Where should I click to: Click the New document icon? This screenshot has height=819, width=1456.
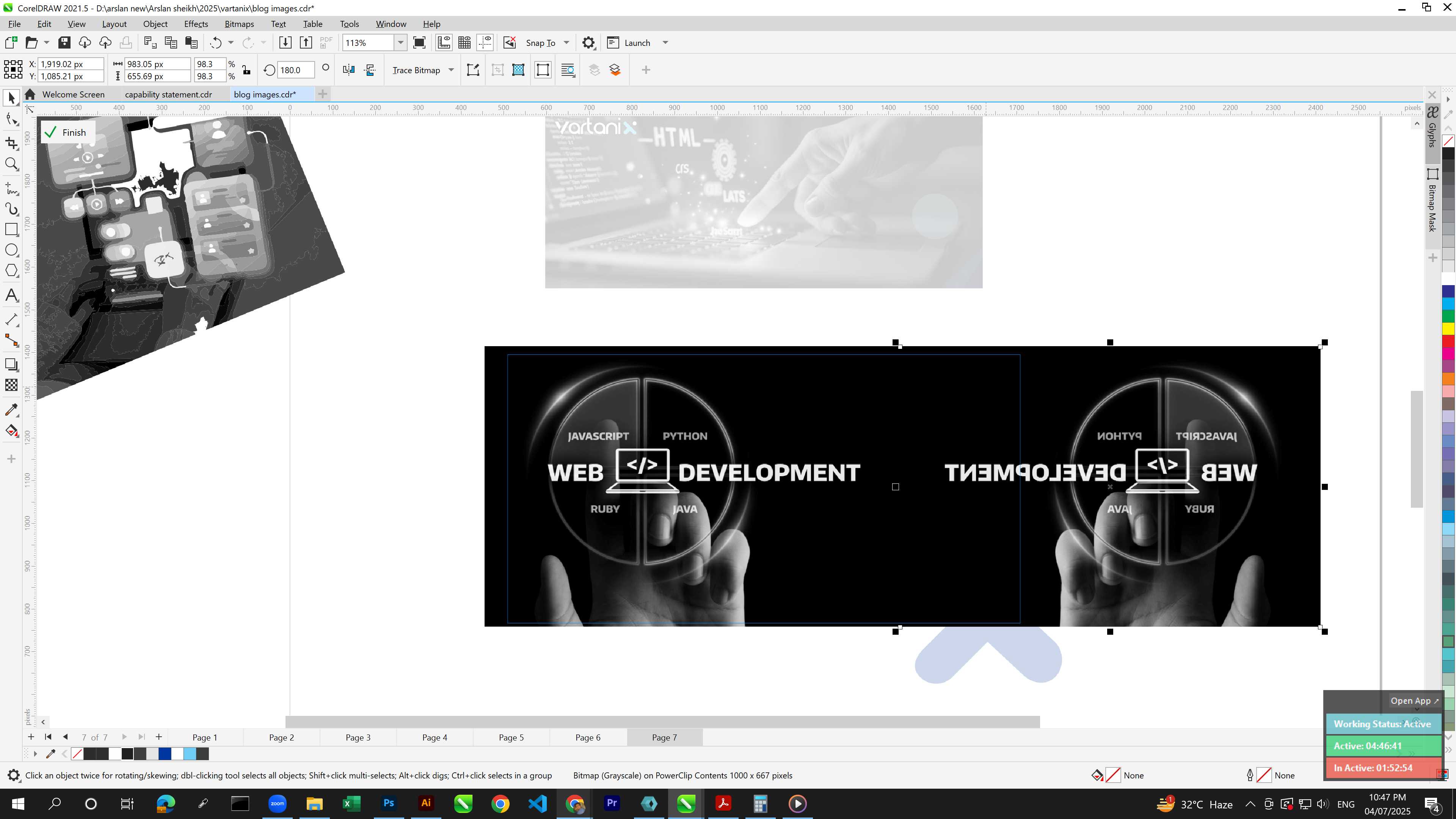pos(11,43)
